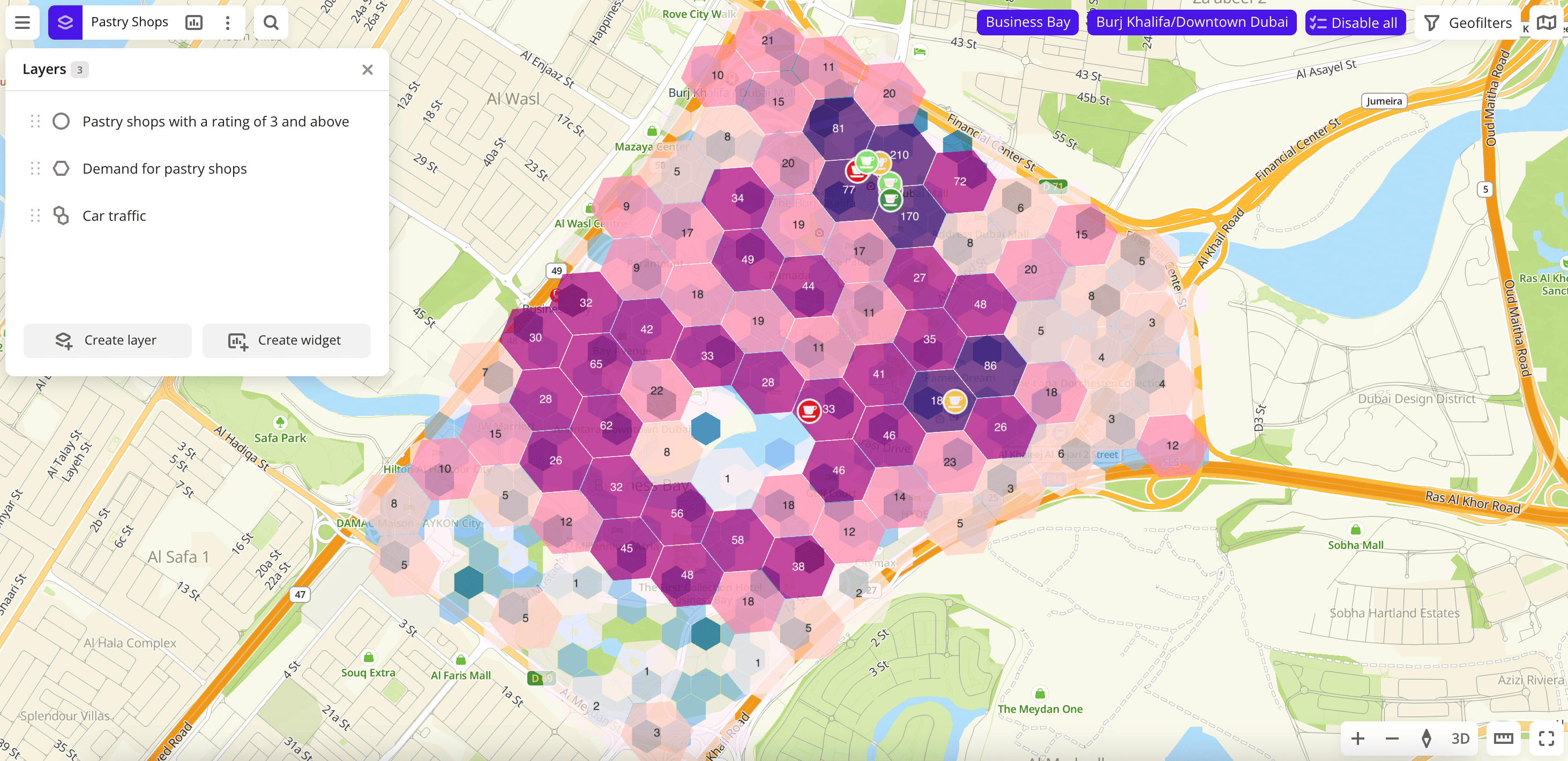This screenshot has height=761, width=1568.
Task: Click the Sobha Mall map label
Action: [1356, 546]
